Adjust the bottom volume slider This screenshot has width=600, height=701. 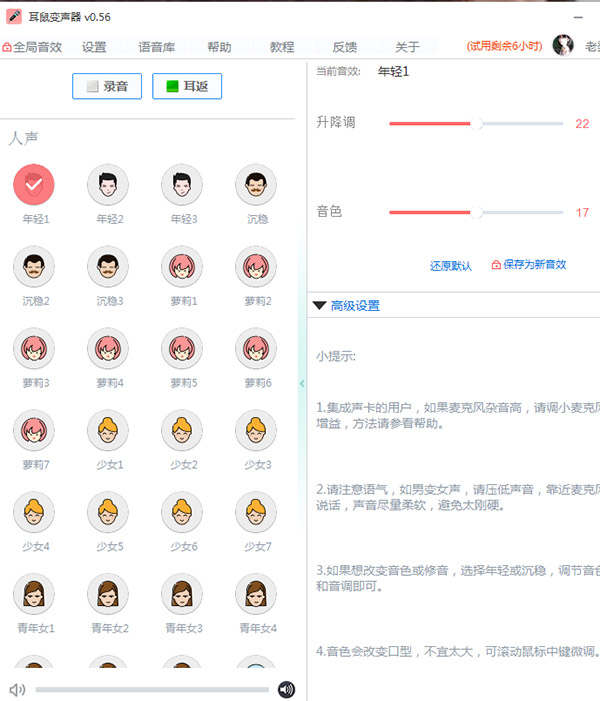[x=152, y=690]
